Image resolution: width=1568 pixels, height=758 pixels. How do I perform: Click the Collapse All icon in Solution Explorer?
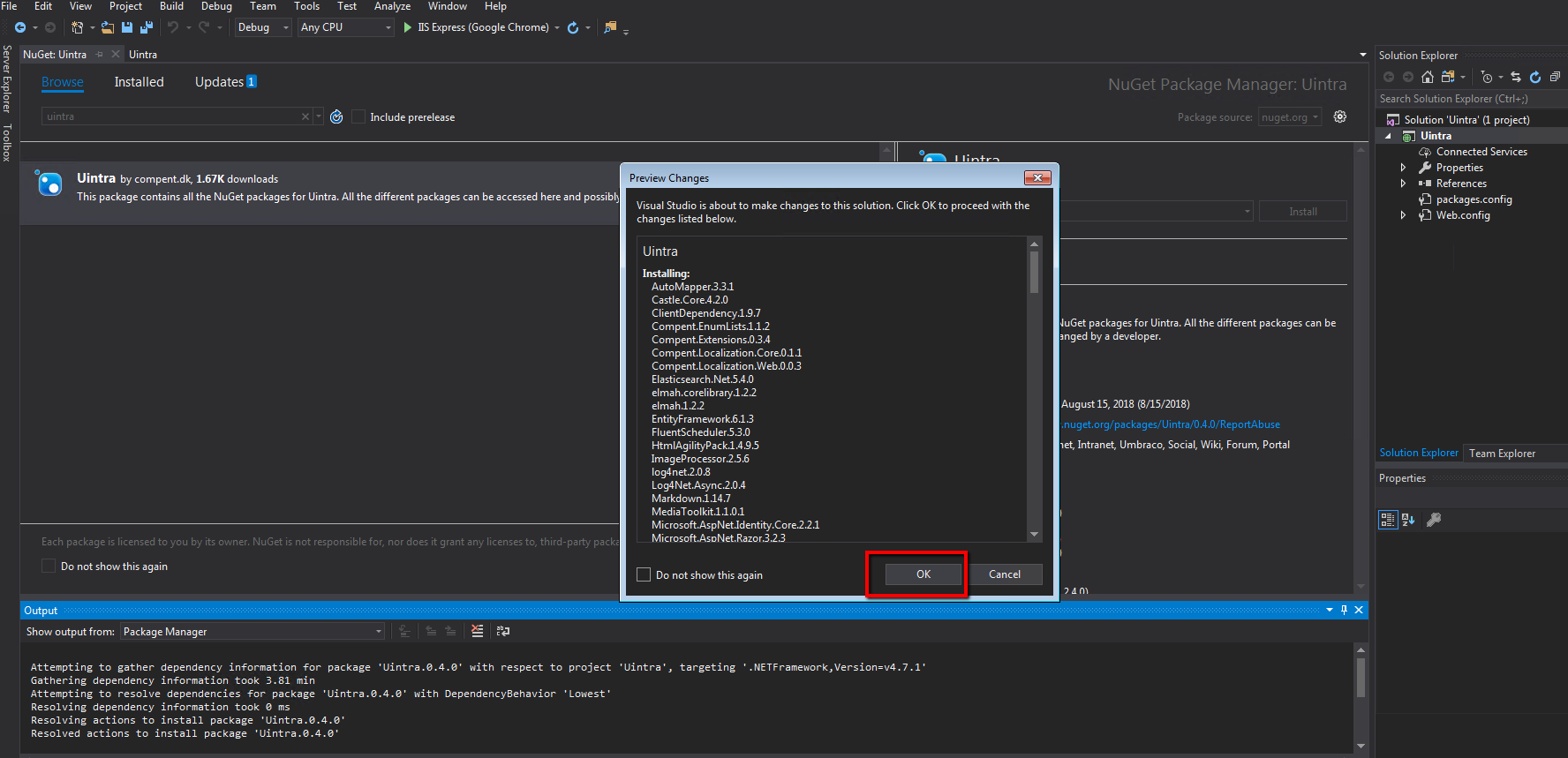[x=1555, y=77]
